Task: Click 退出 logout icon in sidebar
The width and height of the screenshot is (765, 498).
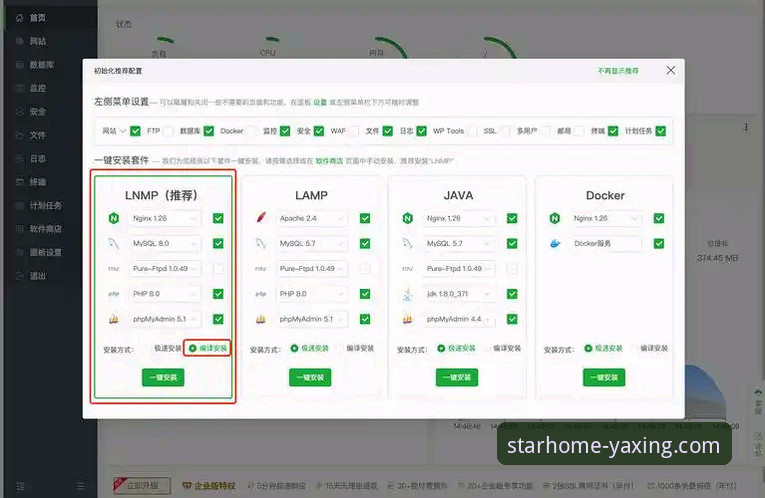Action: click(x=20, y=276)
